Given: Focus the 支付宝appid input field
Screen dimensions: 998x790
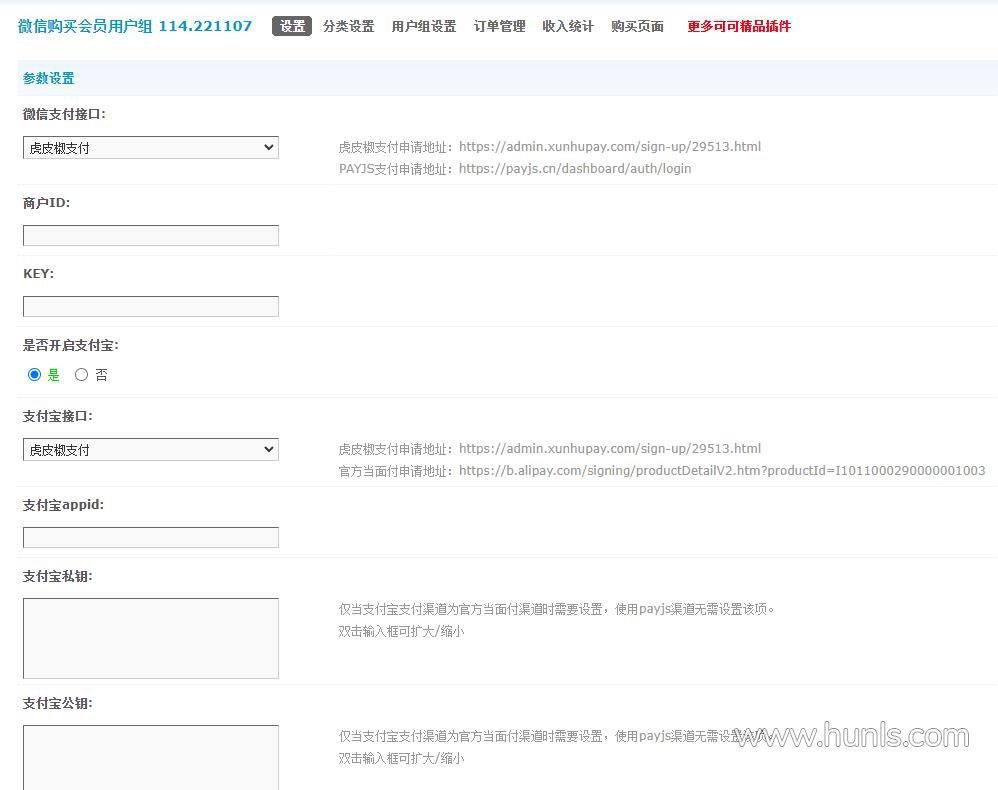Looking at the screenshot, I should [x=151, y=537].
